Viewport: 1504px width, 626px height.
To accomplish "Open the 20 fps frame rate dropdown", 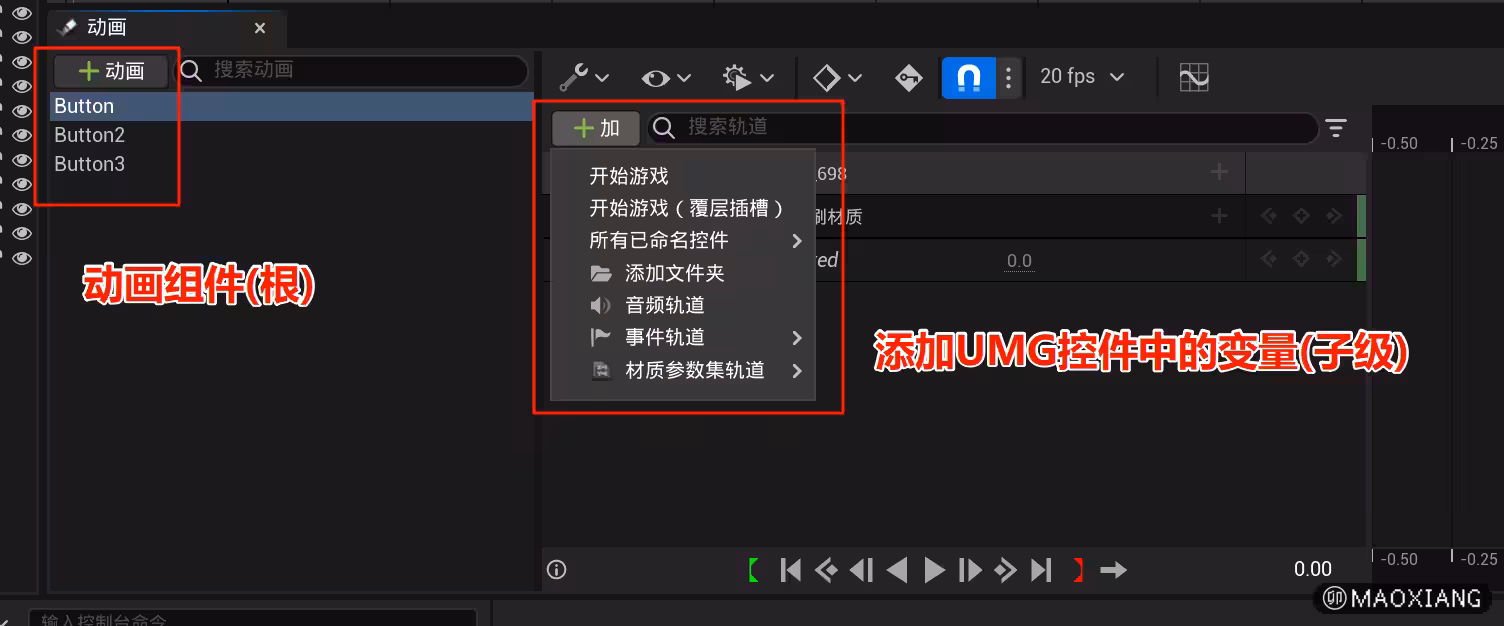I will pos(1082,77).
